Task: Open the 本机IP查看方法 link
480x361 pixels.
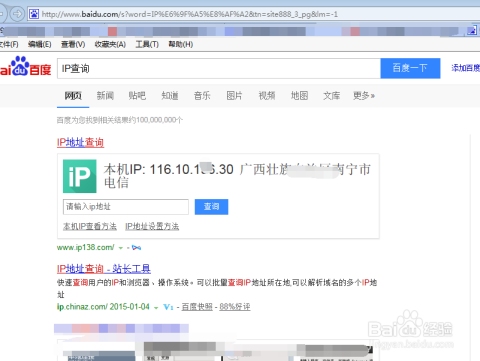Action: pos(90,226)
